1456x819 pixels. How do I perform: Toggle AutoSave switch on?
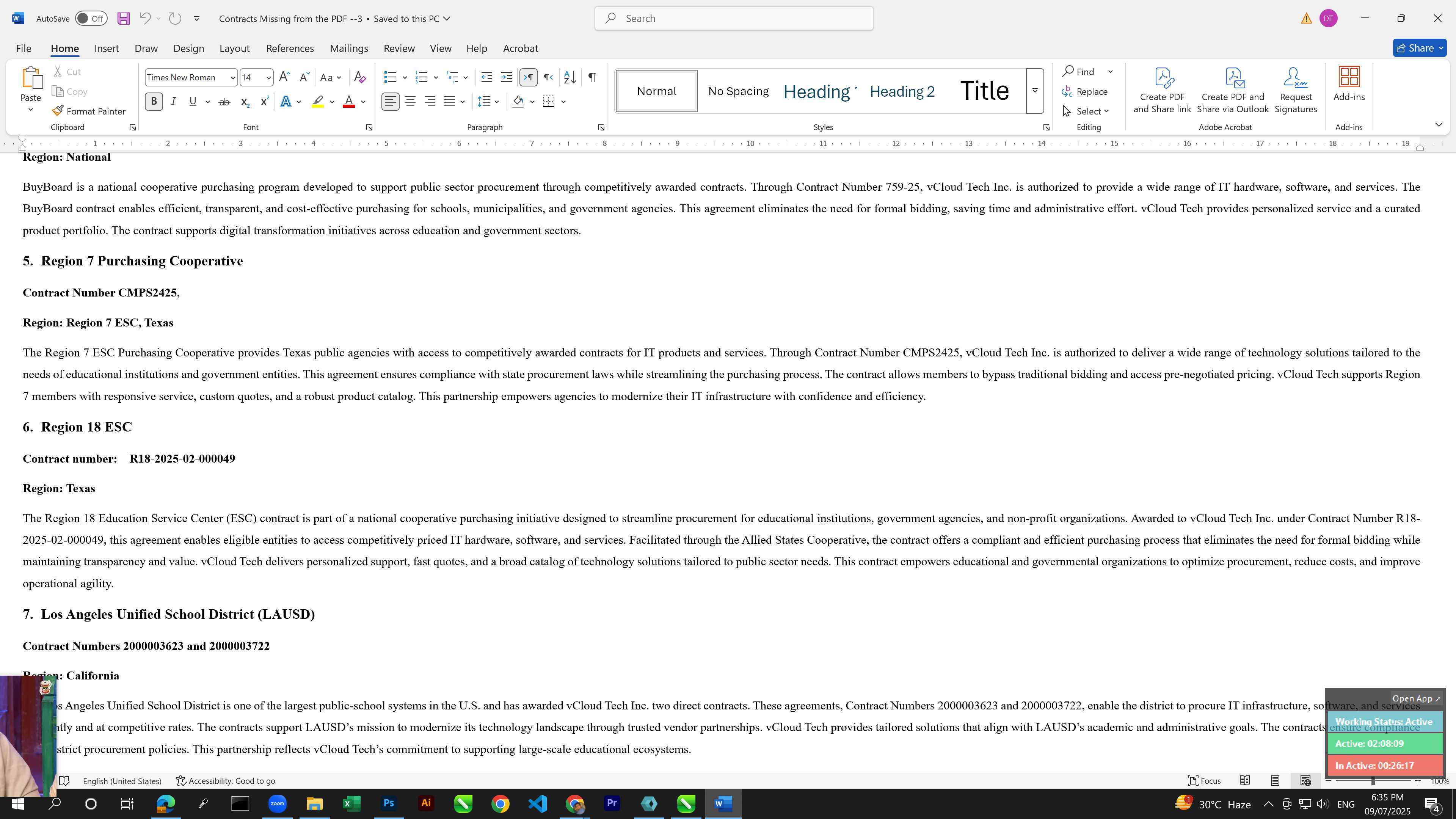pyautogui.click(x=91, y=19)
